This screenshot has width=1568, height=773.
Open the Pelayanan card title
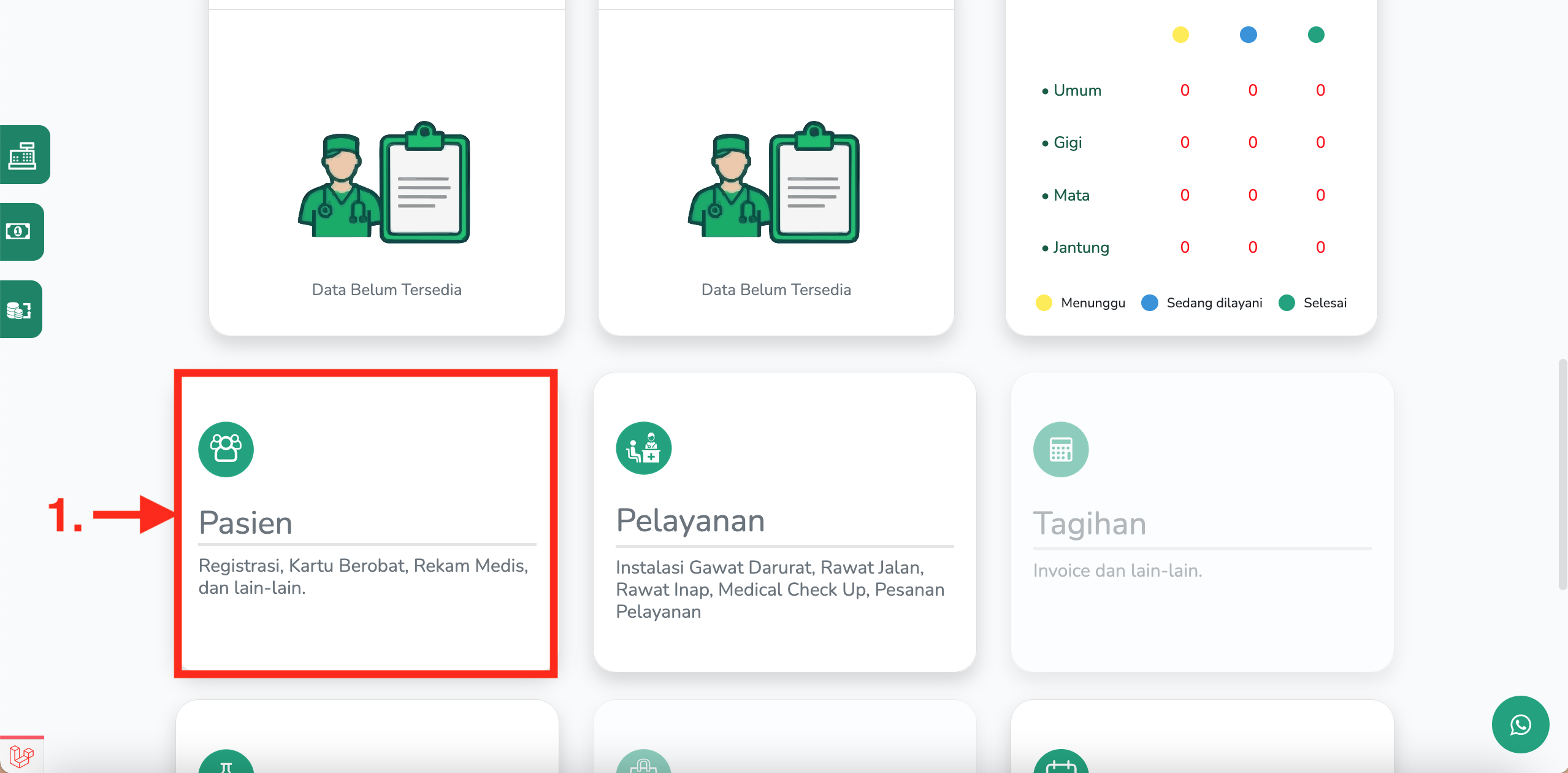(690, 520)
